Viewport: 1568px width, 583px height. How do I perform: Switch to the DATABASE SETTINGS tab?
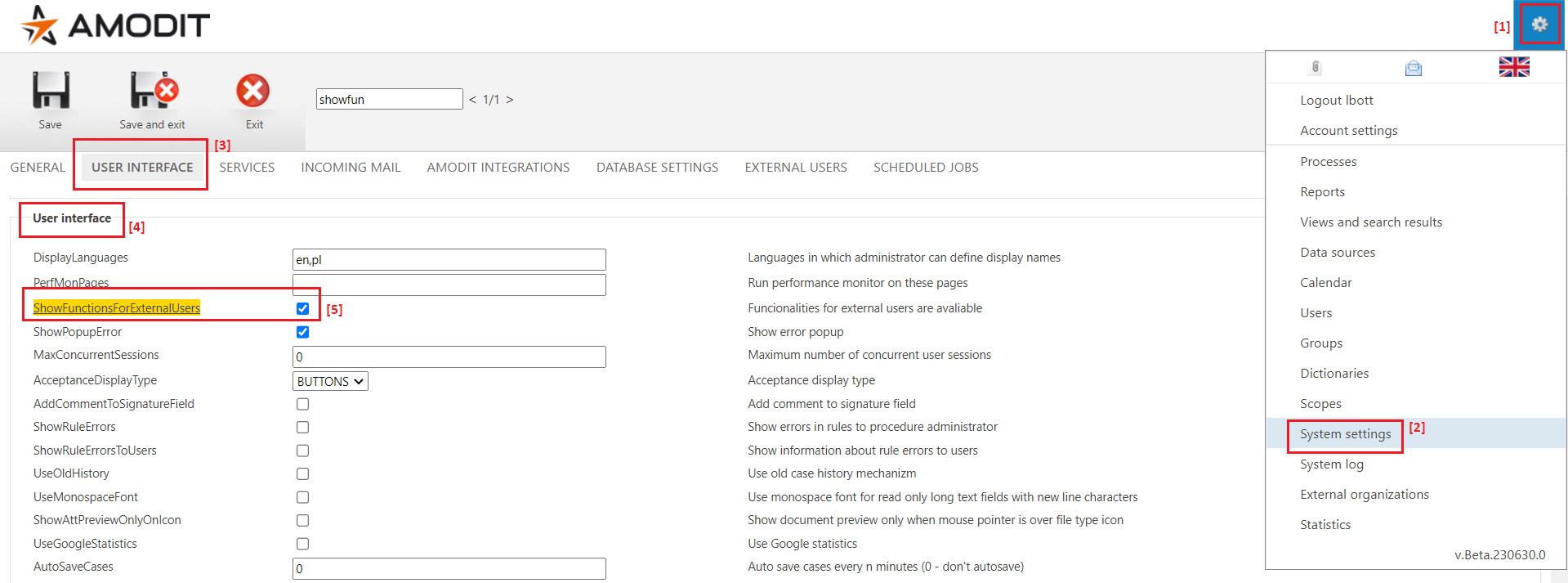(657, 167)
